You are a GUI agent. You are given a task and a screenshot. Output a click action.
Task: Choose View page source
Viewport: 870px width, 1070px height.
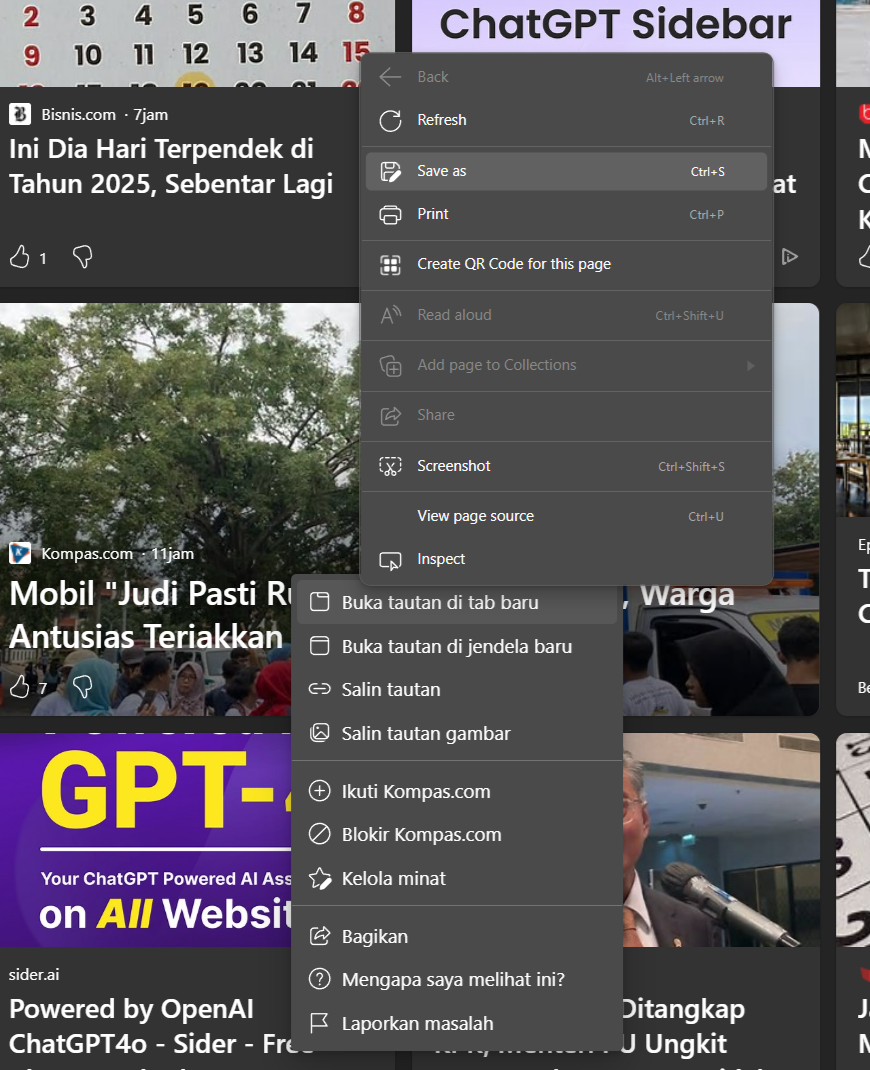click(x=566, y=517)
